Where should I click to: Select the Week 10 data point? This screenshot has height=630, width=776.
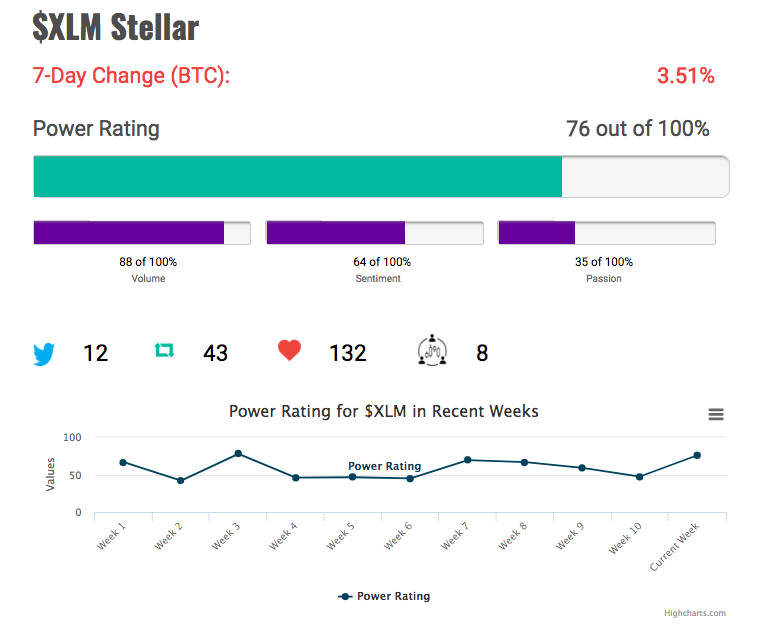pos(639,477)
